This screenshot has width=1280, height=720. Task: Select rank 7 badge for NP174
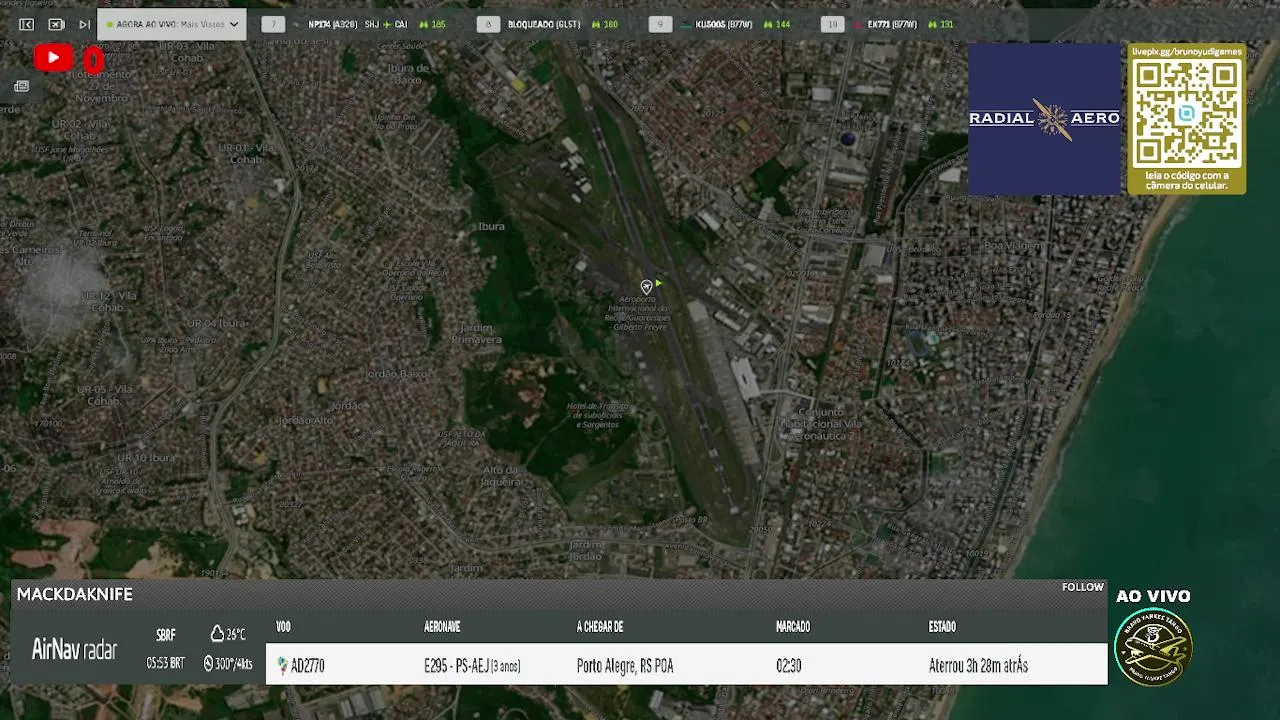(x=273, y=24)
